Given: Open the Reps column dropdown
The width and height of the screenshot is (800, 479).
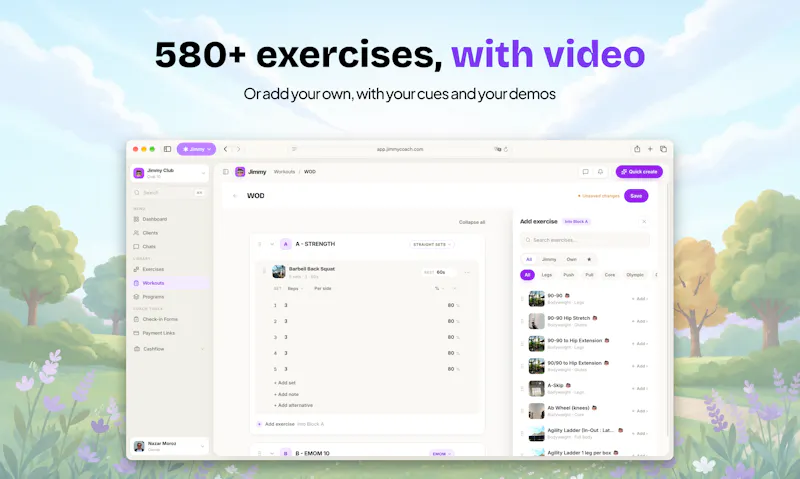Looking at the screenshot, I should click(295, 289).
